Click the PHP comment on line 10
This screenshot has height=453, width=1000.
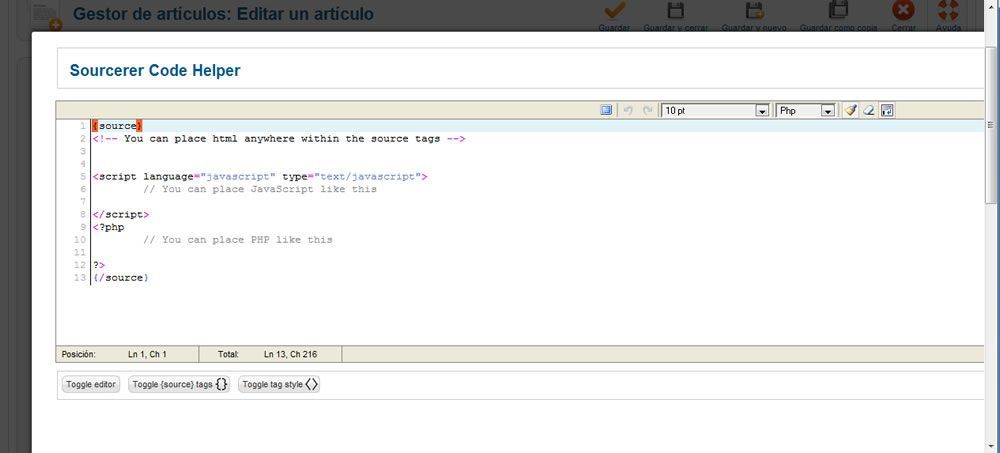[x=238, y=240]
